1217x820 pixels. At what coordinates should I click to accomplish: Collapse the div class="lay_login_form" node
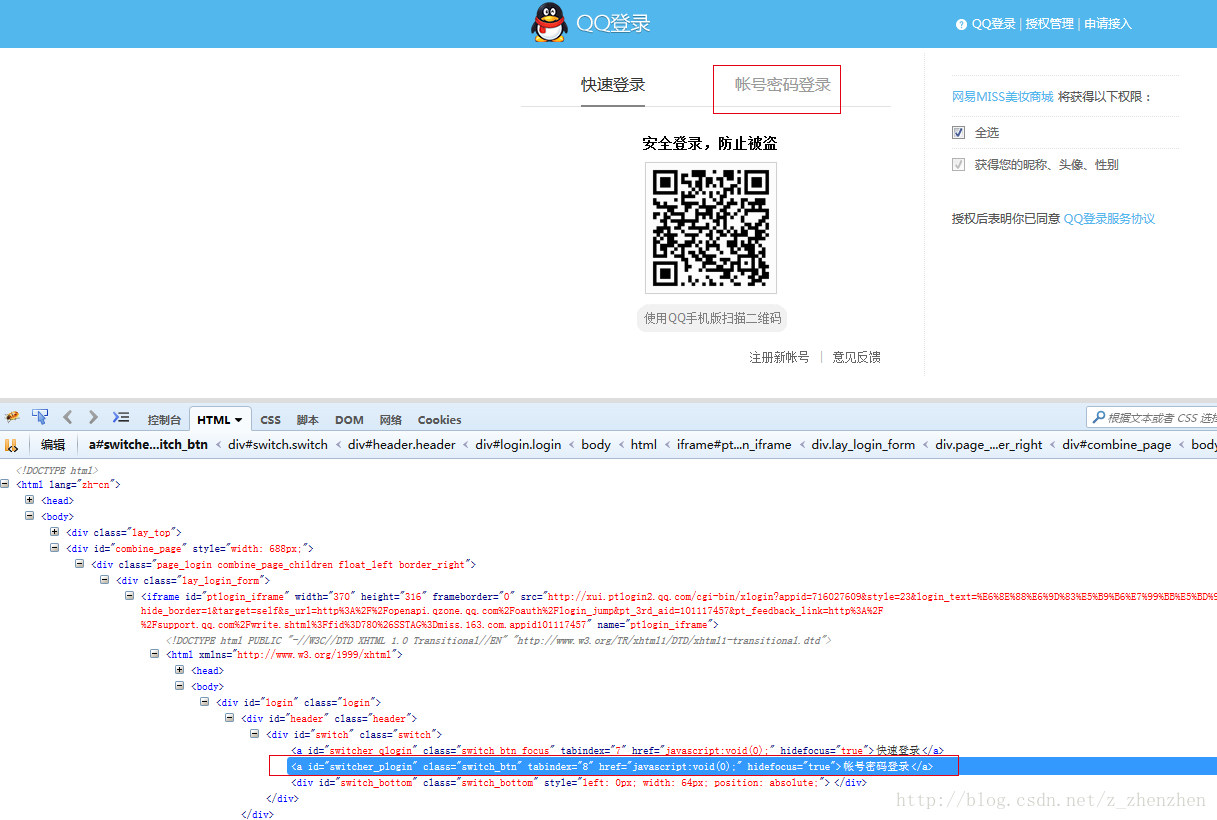coord(105,580)
